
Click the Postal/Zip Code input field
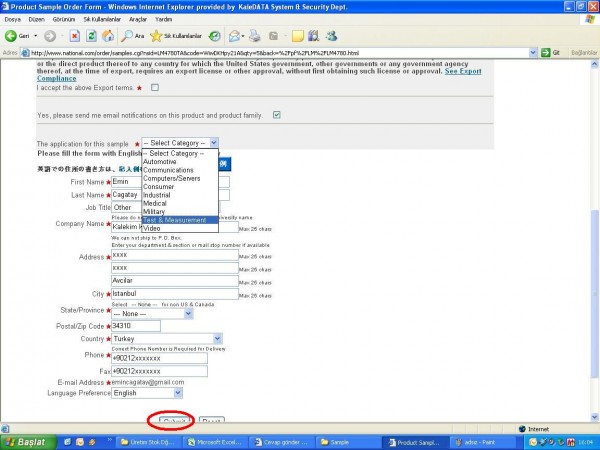(x=136, y=326)
